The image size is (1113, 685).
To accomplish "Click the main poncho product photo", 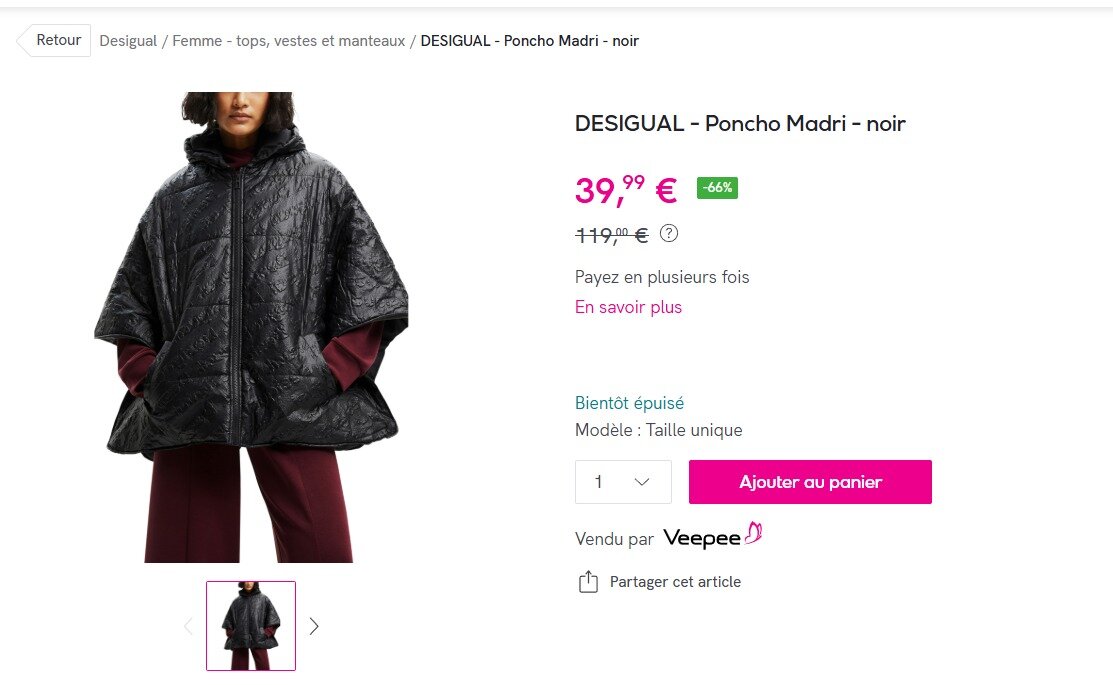I will [251, 327].
